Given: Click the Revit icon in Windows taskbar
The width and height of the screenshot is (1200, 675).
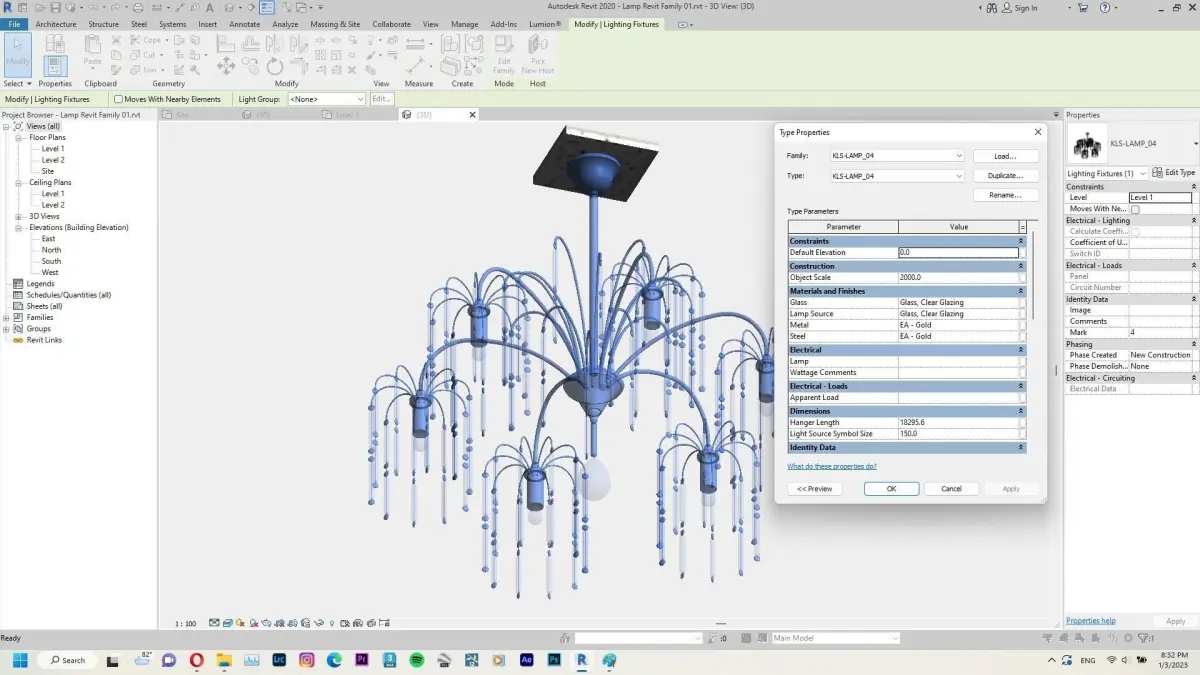Looking at the screenshot, I should coord(581,660).
